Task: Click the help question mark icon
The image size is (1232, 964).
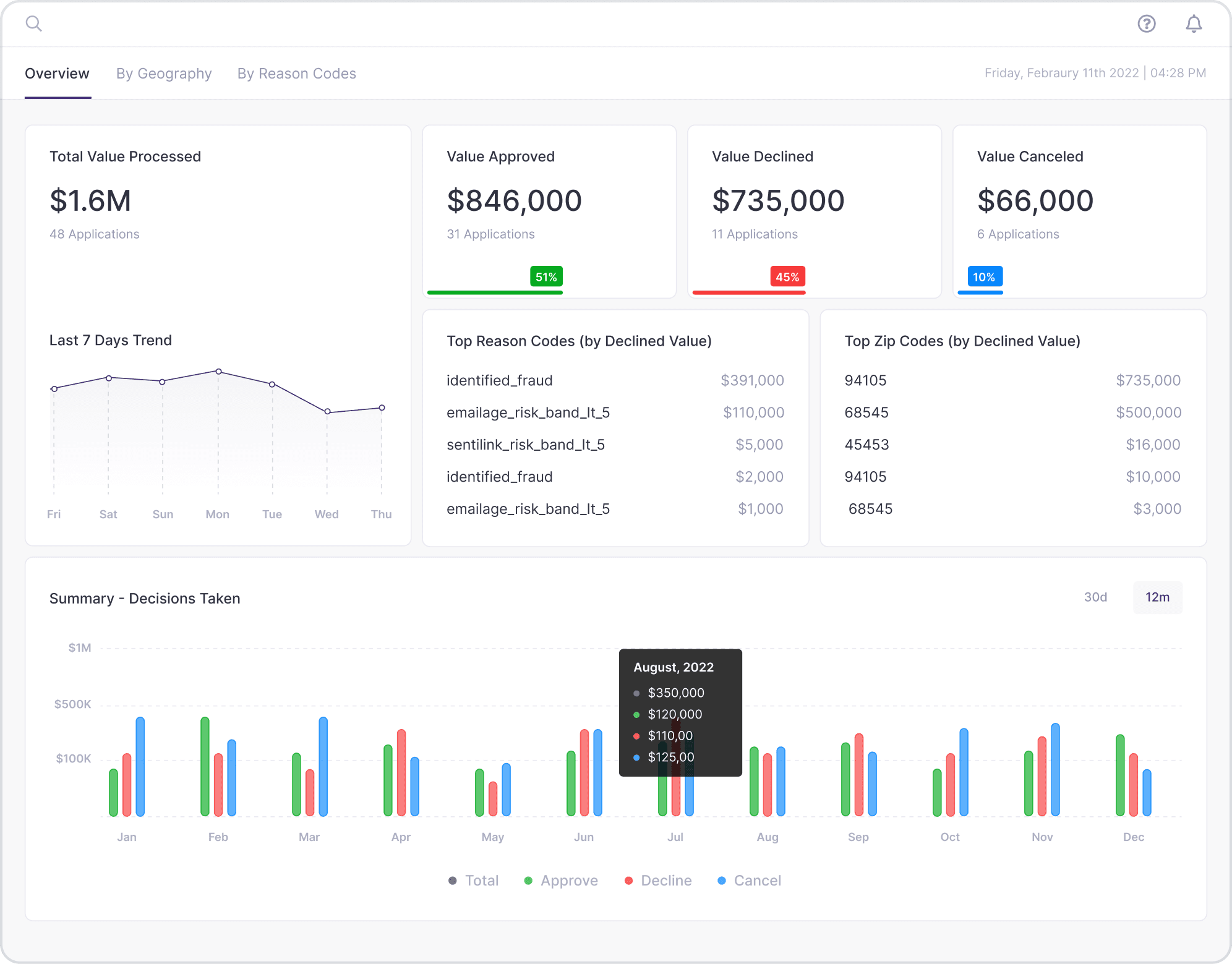Action: click(1147, 23)
